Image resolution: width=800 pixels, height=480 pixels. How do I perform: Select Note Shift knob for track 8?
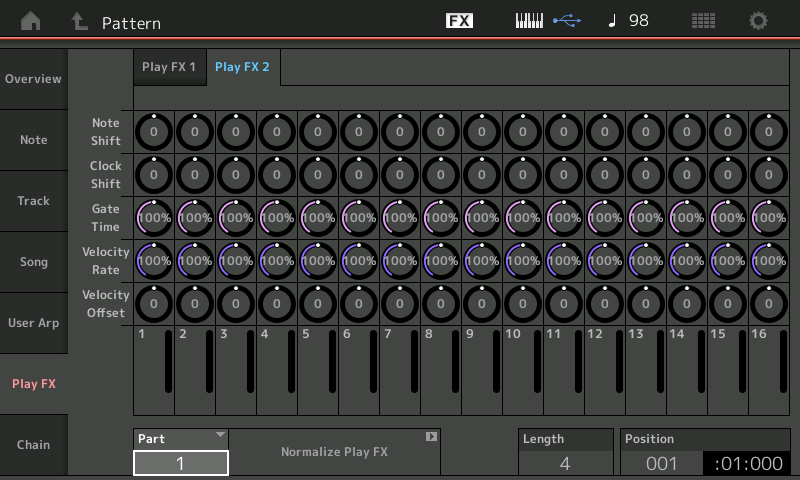(x=441, y=132)
